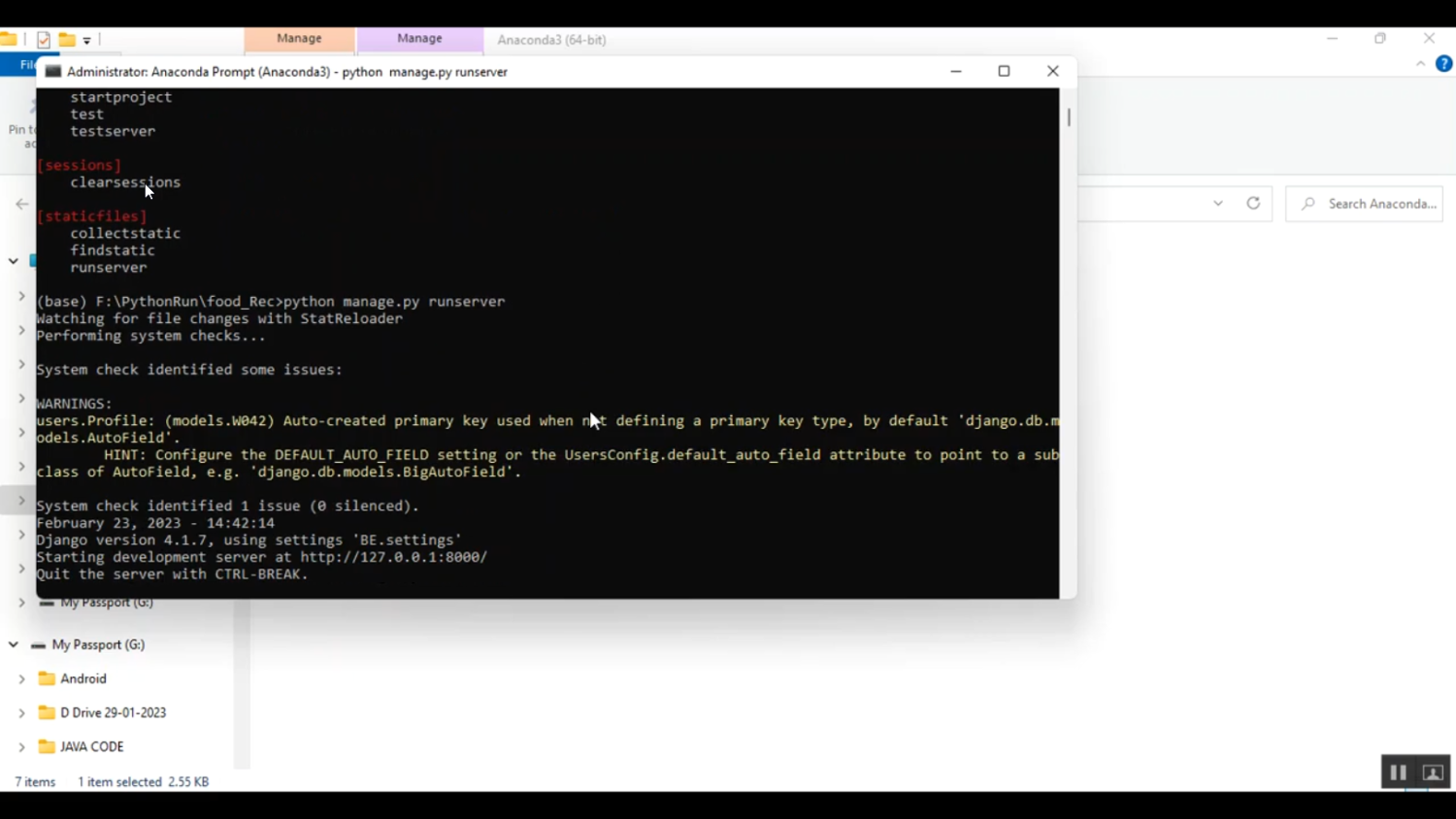The height and width of the screenshot is (819, 1456).
Task: Click the "Anaconda3 (64-bit)" Explorer title text
Action: [x=551, y=40]
